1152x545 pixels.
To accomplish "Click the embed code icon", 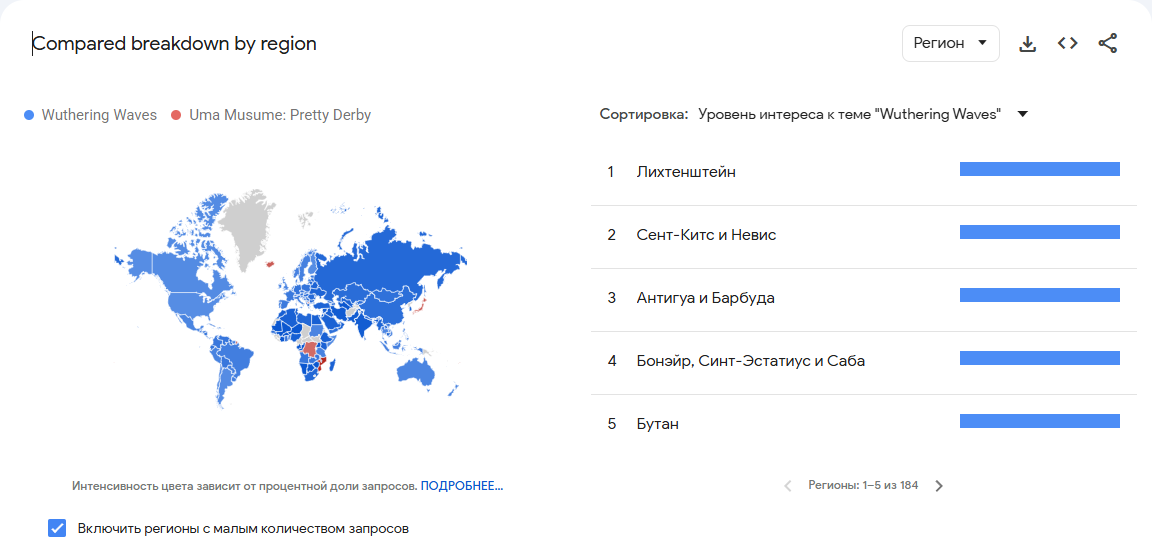I will click(1067, 44).
